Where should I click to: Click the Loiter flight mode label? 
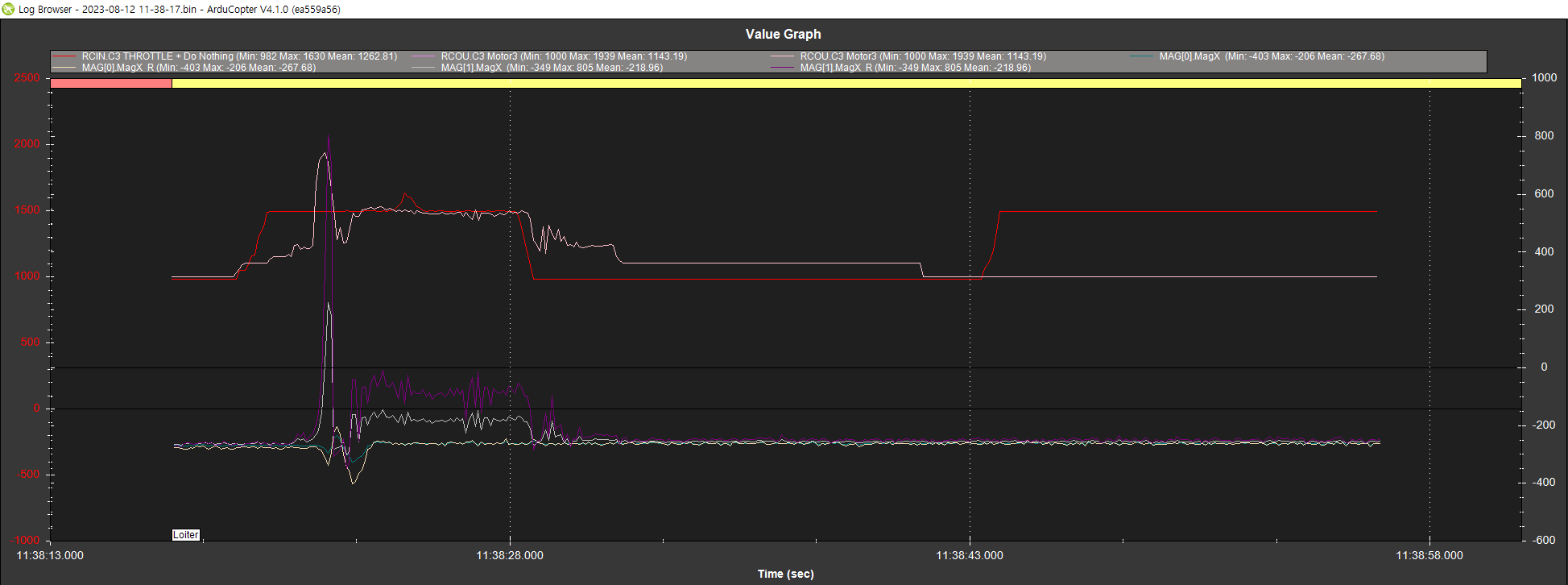186,535
